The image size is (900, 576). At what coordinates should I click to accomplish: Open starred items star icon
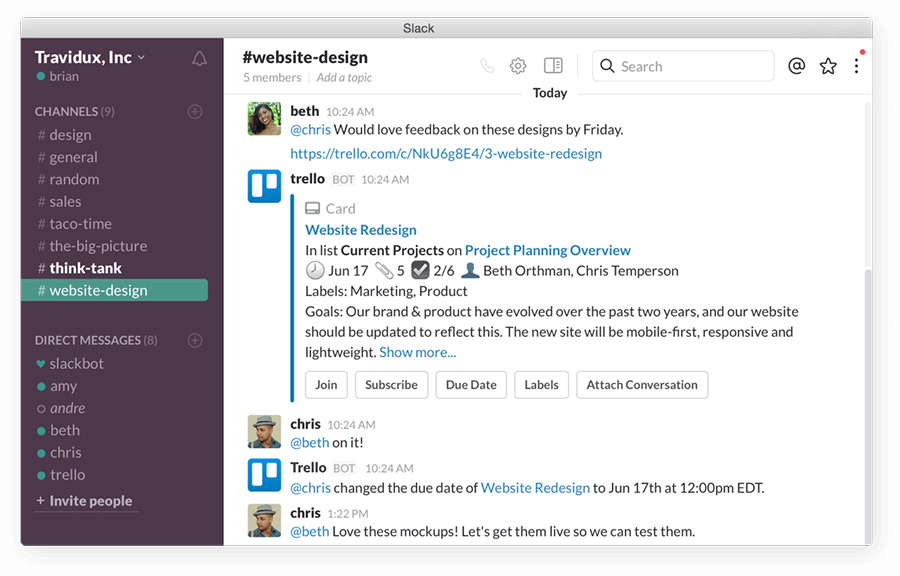828,66
